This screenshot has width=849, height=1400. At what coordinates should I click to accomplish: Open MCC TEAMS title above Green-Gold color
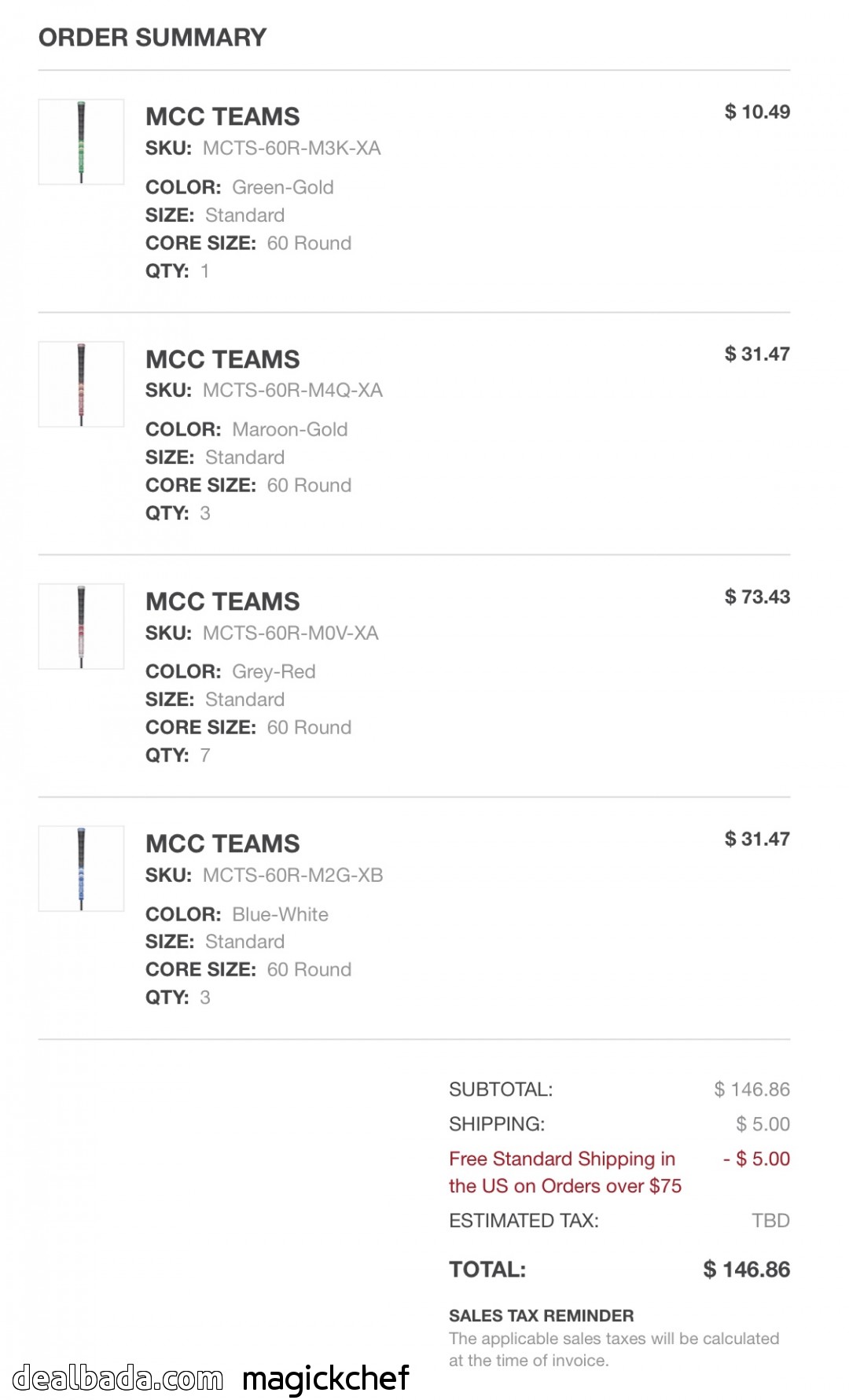(222, 116)
